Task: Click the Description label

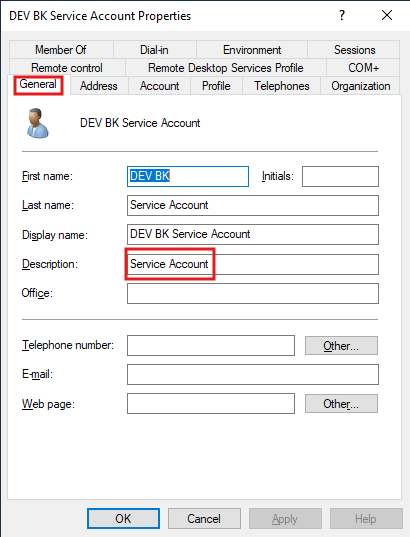Action: [50, 264]
